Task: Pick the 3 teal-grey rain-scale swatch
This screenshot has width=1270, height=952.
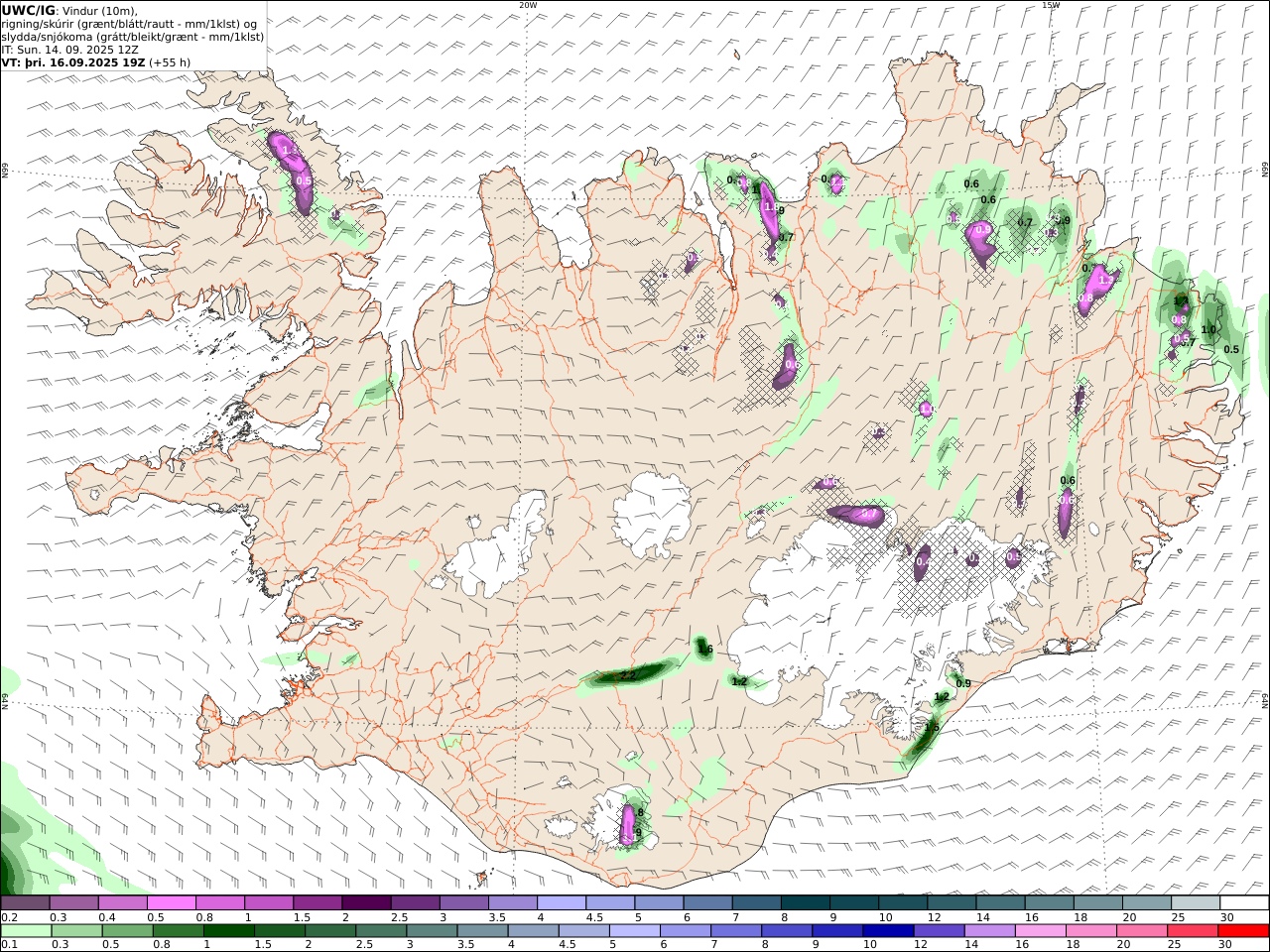Action: point(432,931)
